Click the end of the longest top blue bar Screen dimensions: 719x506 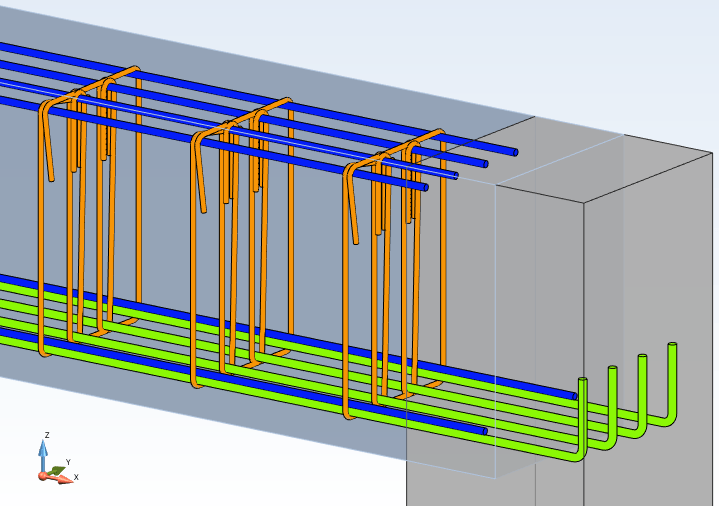(513, 152)
